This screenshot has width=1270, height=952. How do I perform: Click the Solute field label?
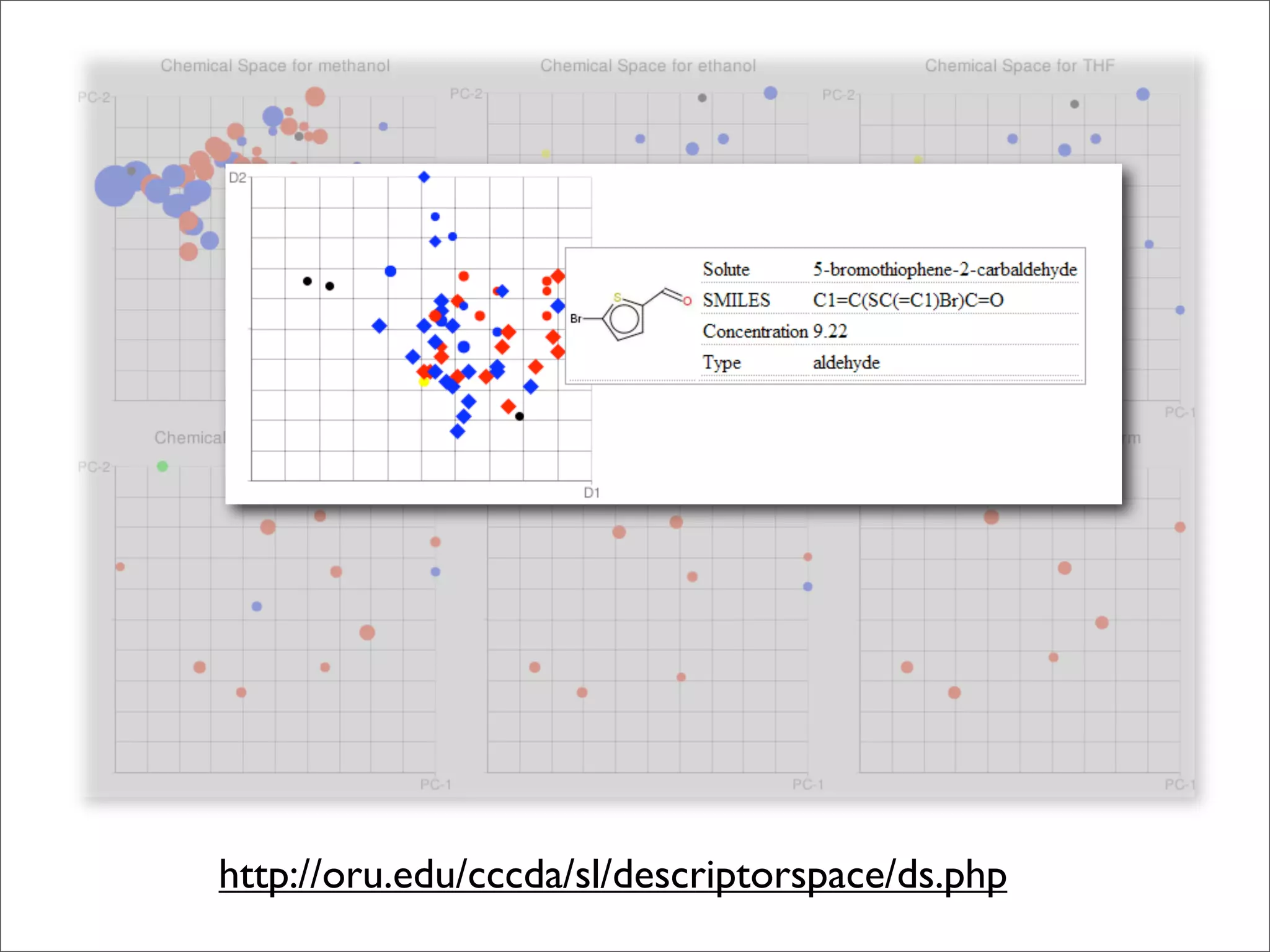click(x=726, y=270)
